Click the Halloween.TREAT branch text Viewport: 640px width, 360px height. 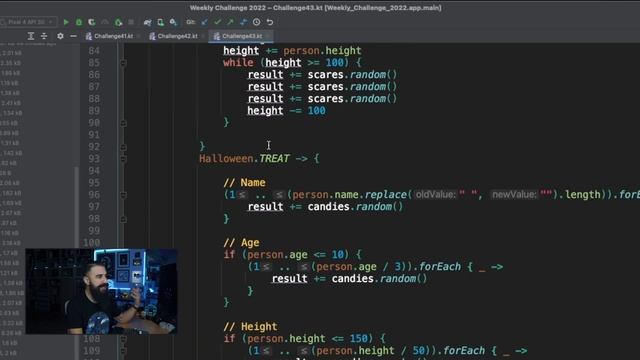(x=244, y=158)
